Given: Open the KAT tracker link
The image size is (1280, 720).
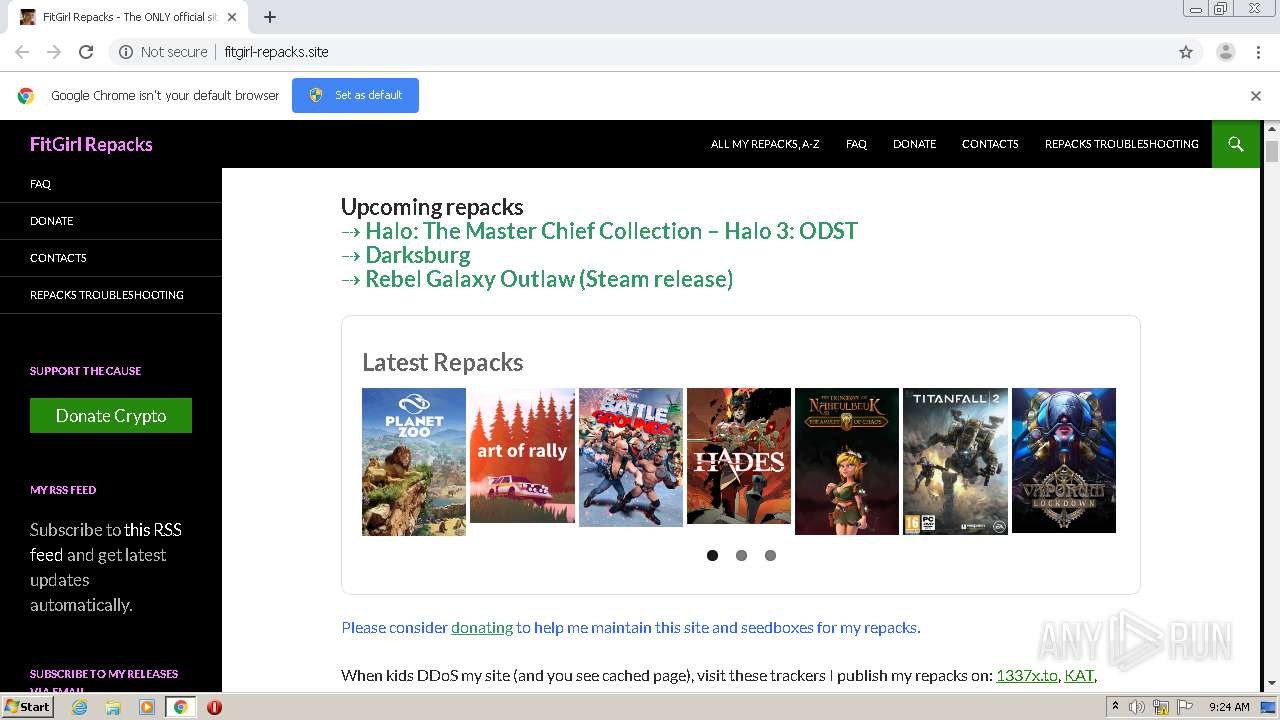Looking at the screenshot, I should pos(1079,675).
